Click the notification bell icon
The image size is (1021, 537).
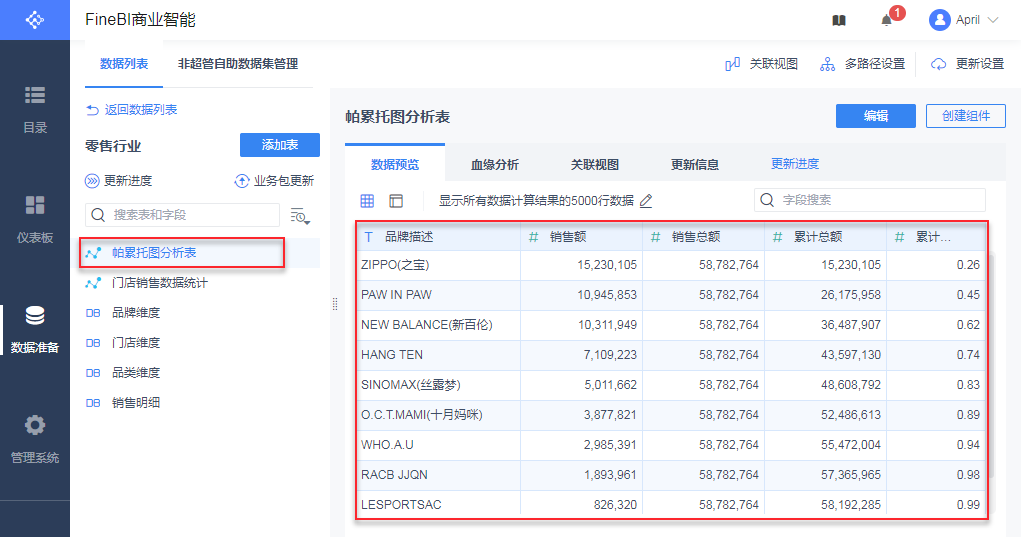(886, 20)
